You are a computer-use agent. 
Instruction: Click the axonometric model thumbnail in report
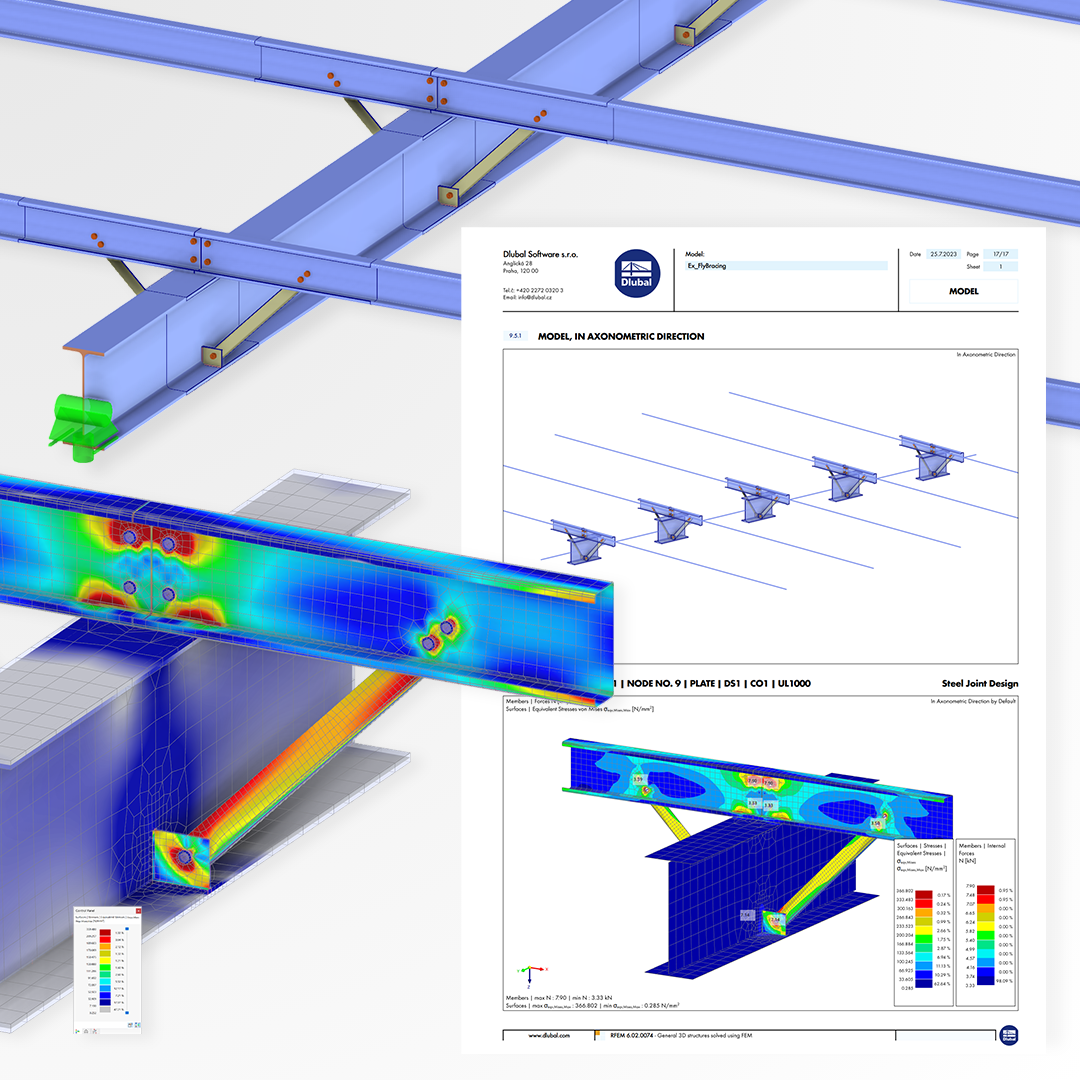pos(760,506)
